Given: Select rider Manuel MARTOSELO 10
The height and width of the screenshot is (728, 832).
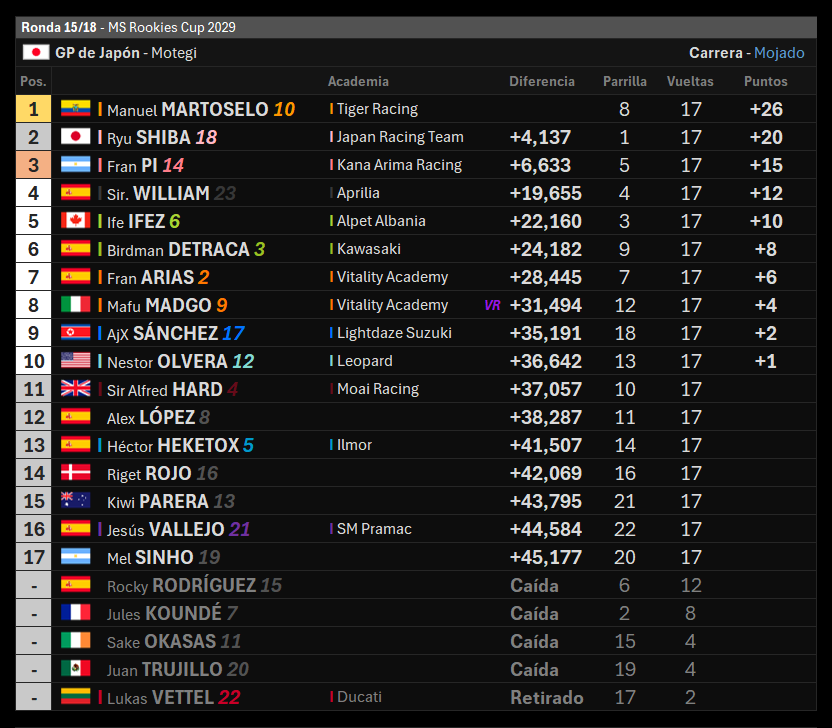Looking at the screenshot, I should (201, 109).
